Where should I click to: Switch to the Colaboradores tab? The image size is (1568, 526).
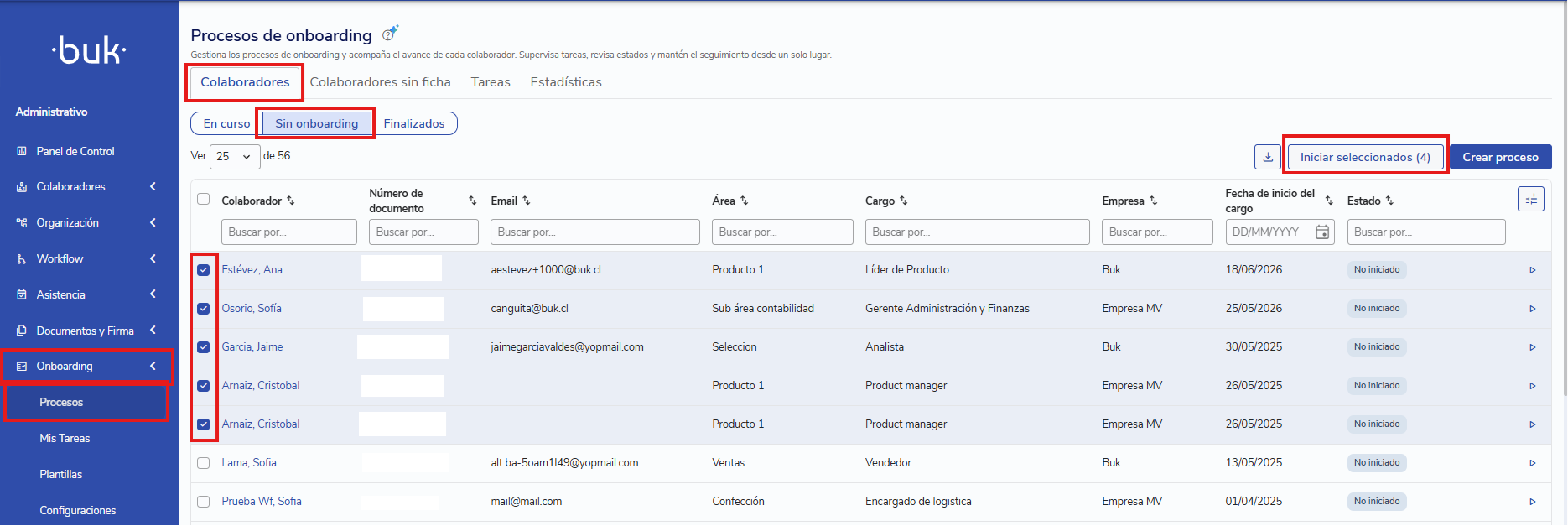coord(245,82)
